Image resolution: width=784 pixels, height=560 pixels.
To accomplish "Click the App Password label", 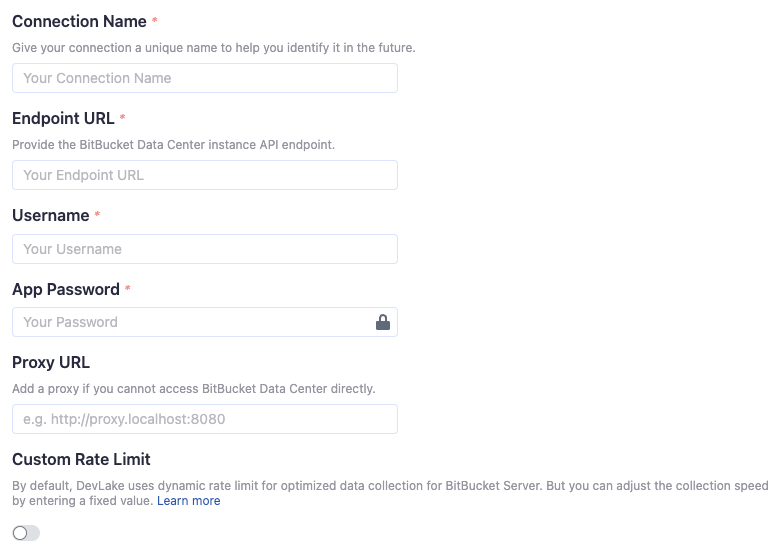I will click(66, 289).
